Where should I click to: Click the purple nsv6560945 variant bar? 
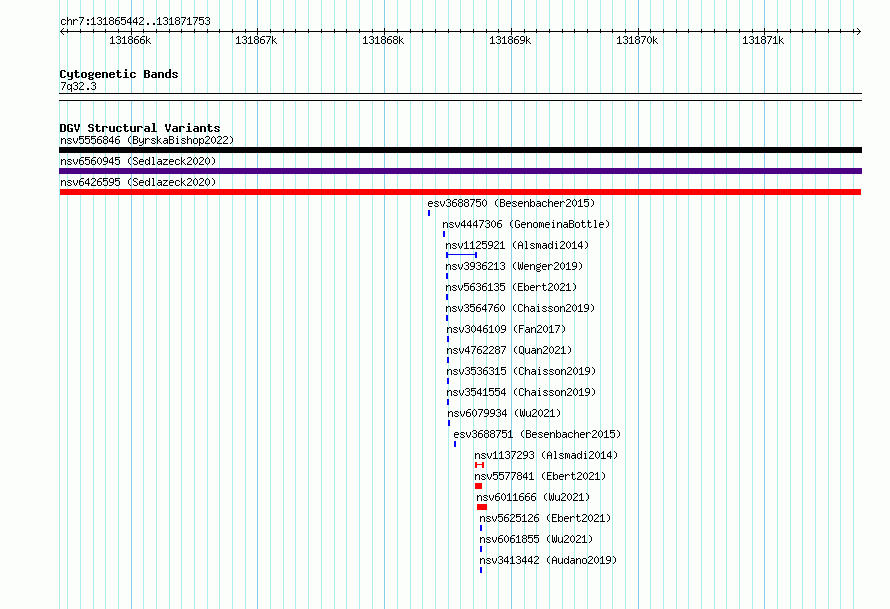460,171
